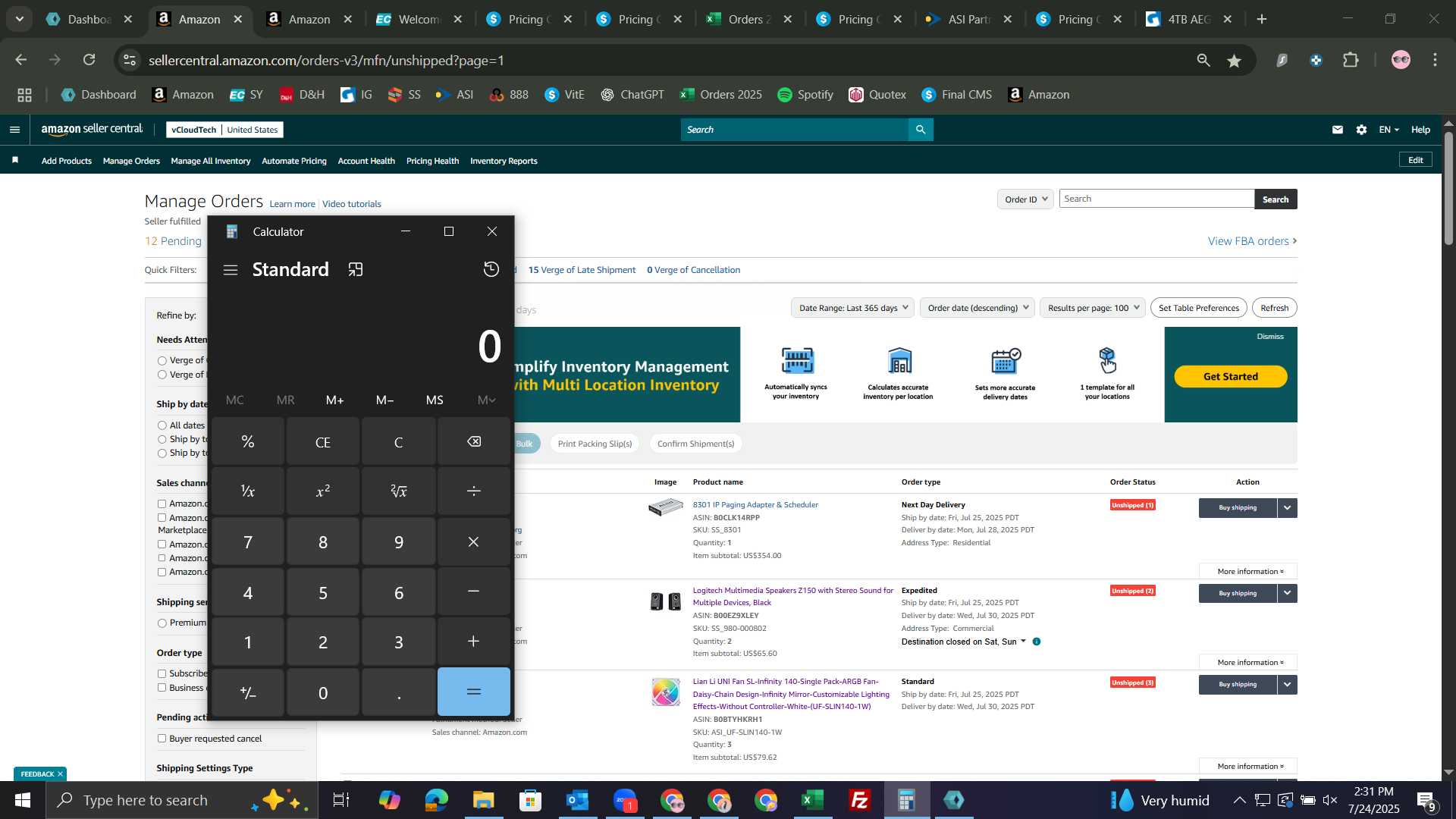Click the Order ID search input field
This screenshot has width=1456, height=819.
1156,199
